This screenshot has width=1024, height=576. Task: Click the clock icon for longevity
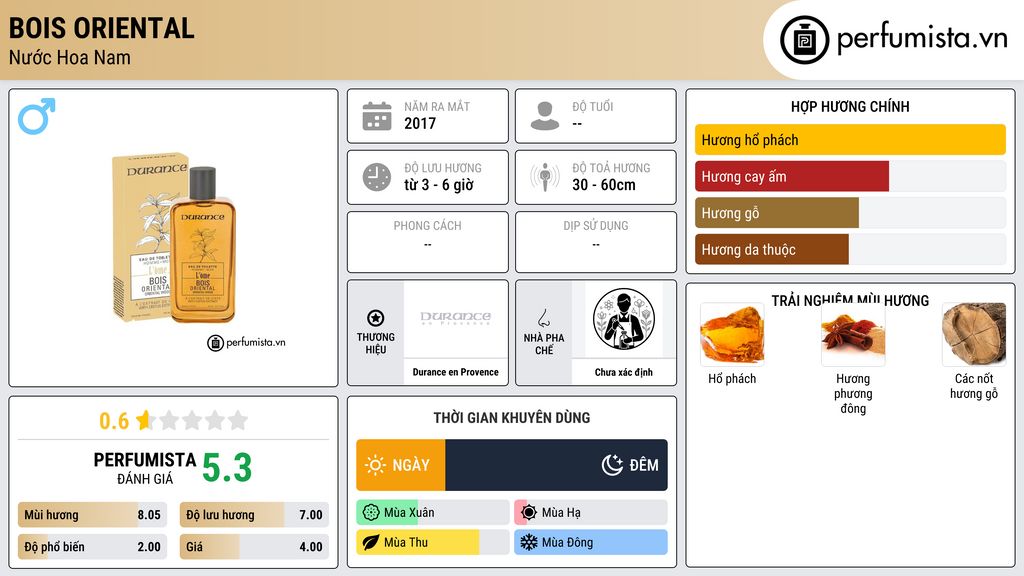[377, 177]
